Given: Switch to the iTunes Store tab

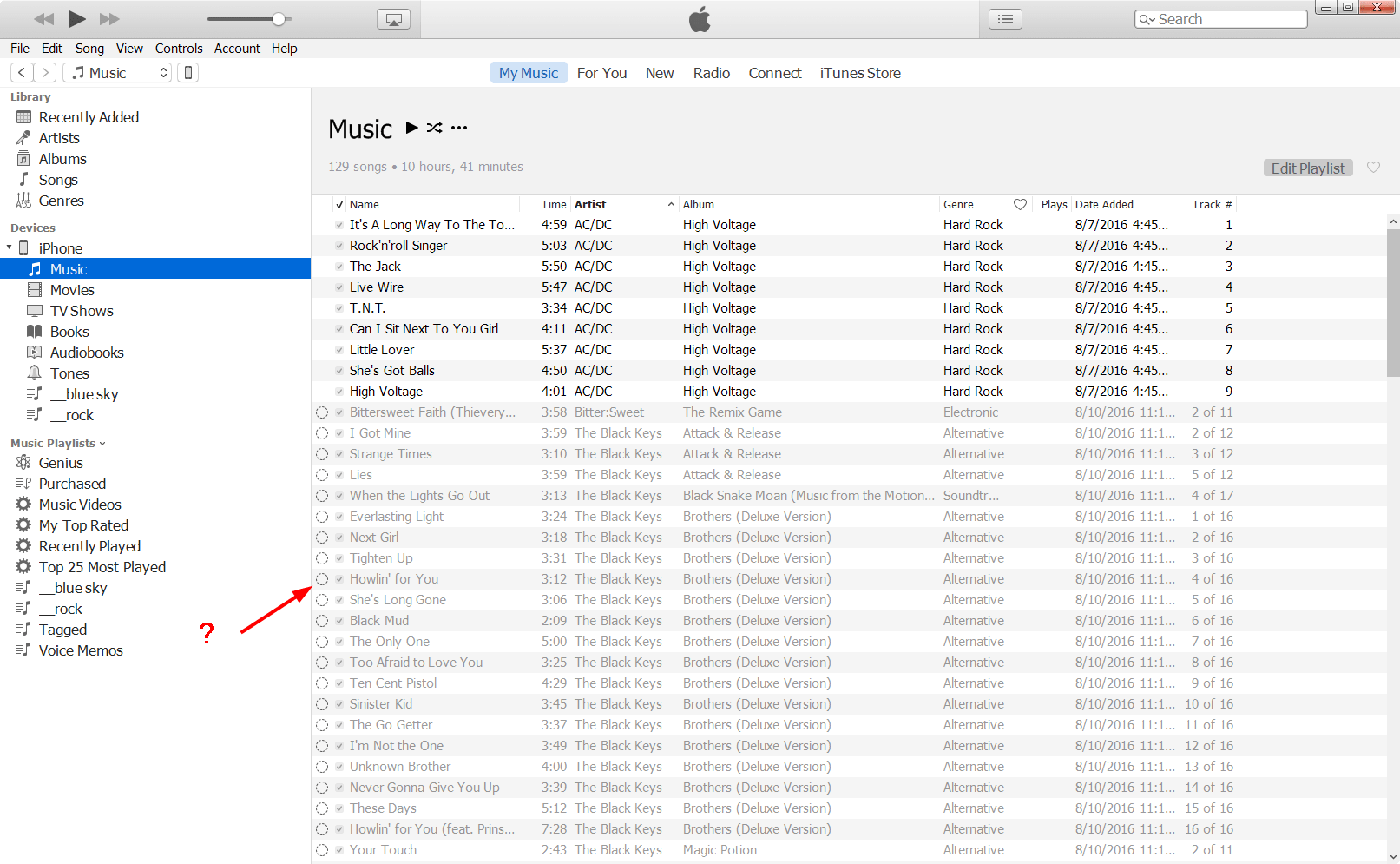Looking at the screenshot, I should [x=860, y=73].
